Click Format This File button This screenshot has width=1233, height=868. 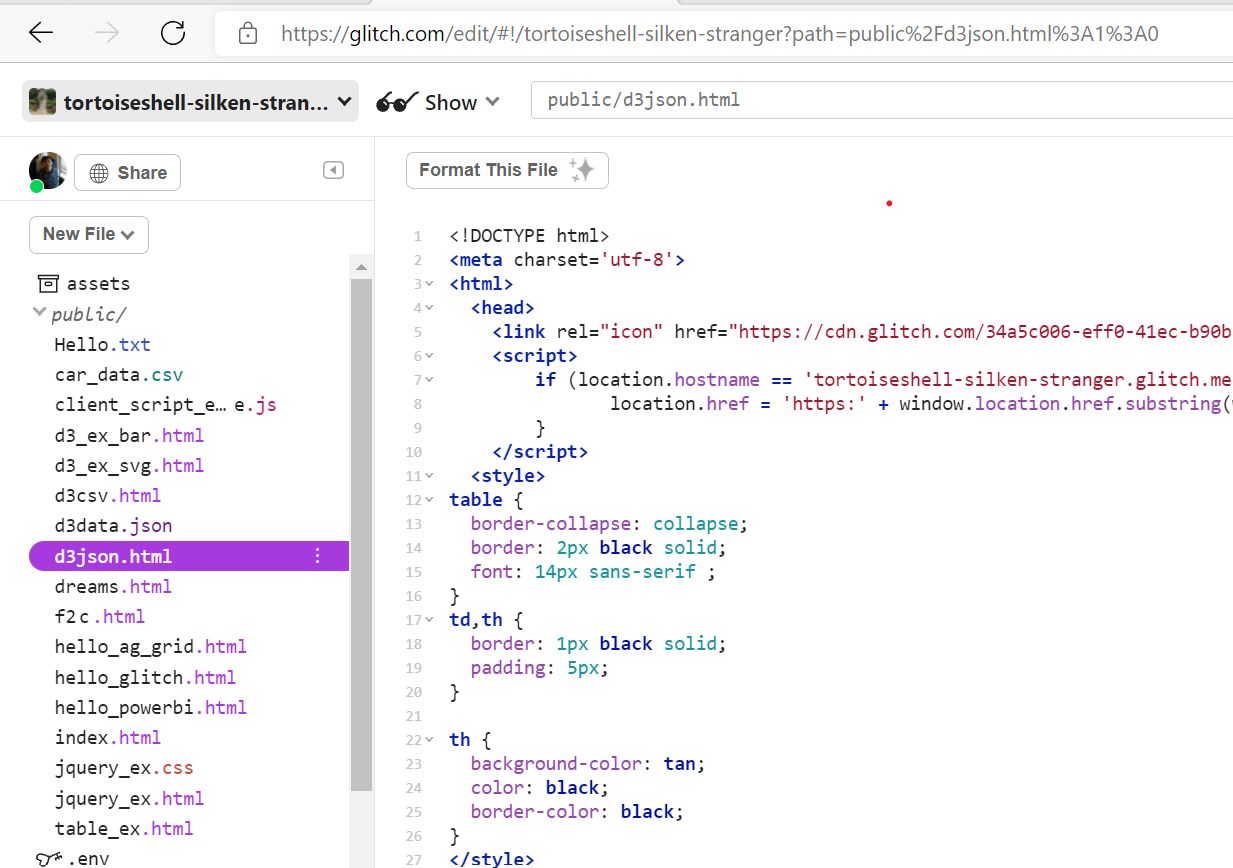point(507,170)
